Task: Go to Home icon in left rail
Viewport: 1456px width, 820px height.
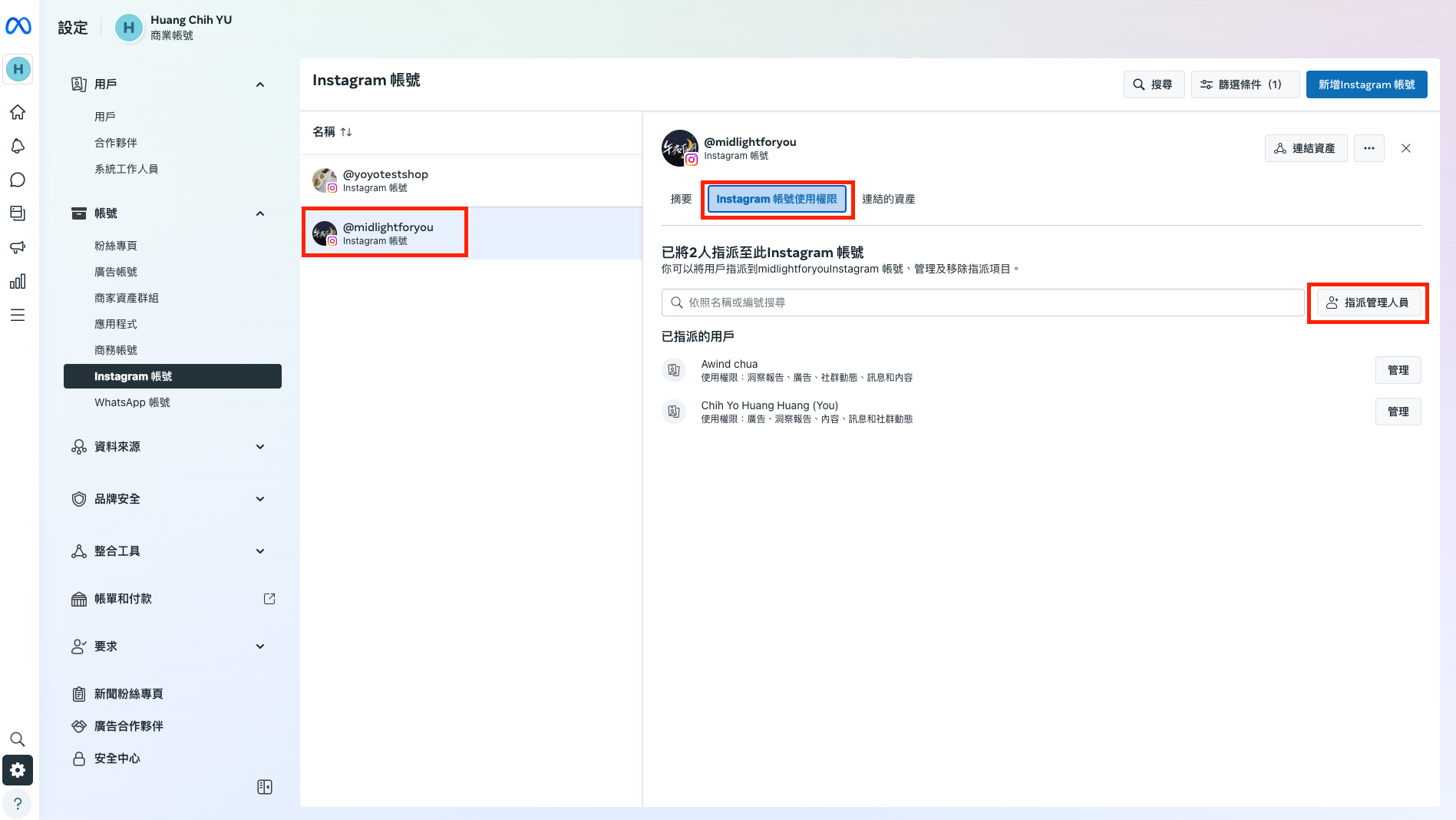Action: point(18,112)
